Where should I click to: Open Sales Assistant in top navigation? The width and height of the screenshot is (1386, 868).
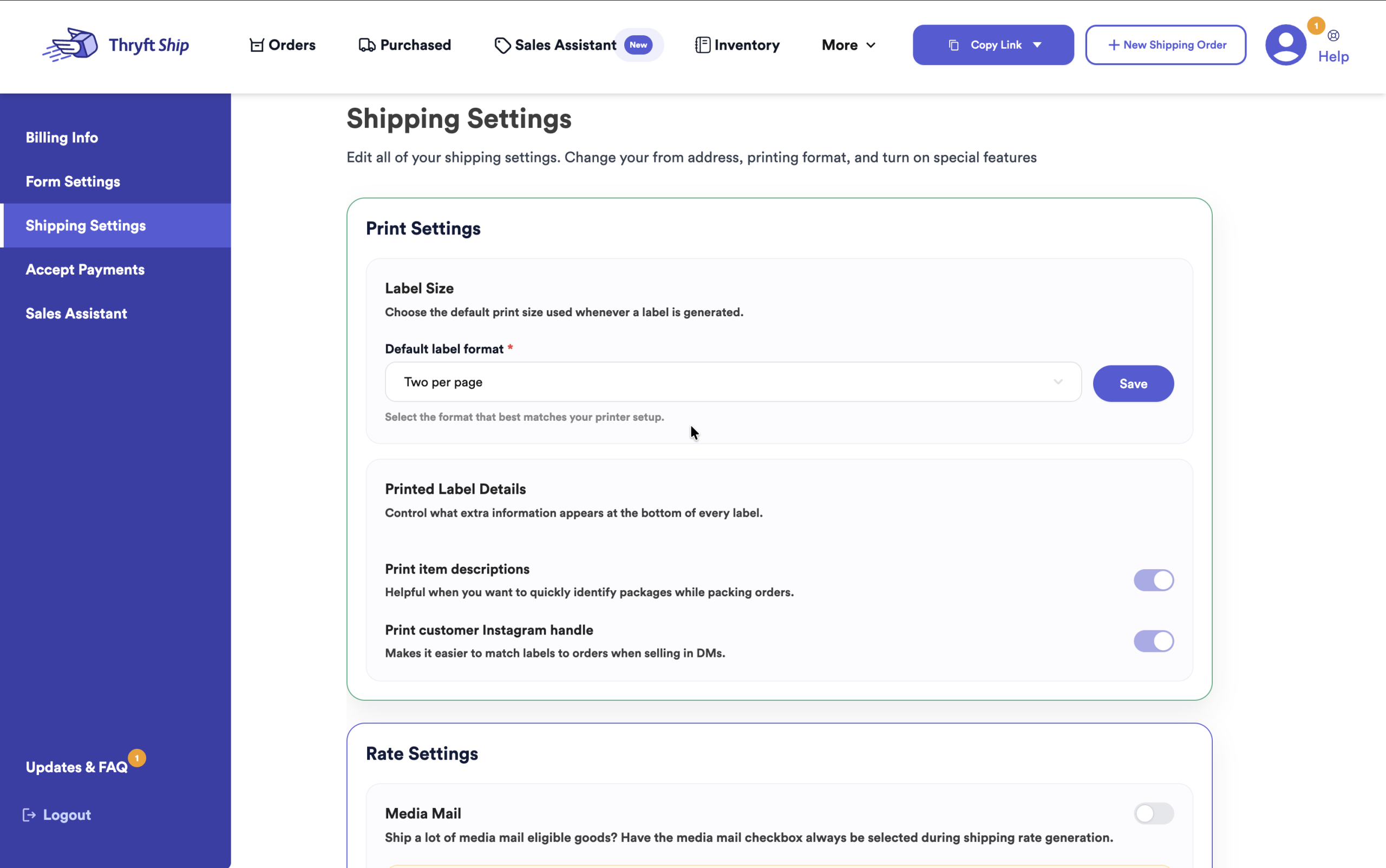pos(555,45)
